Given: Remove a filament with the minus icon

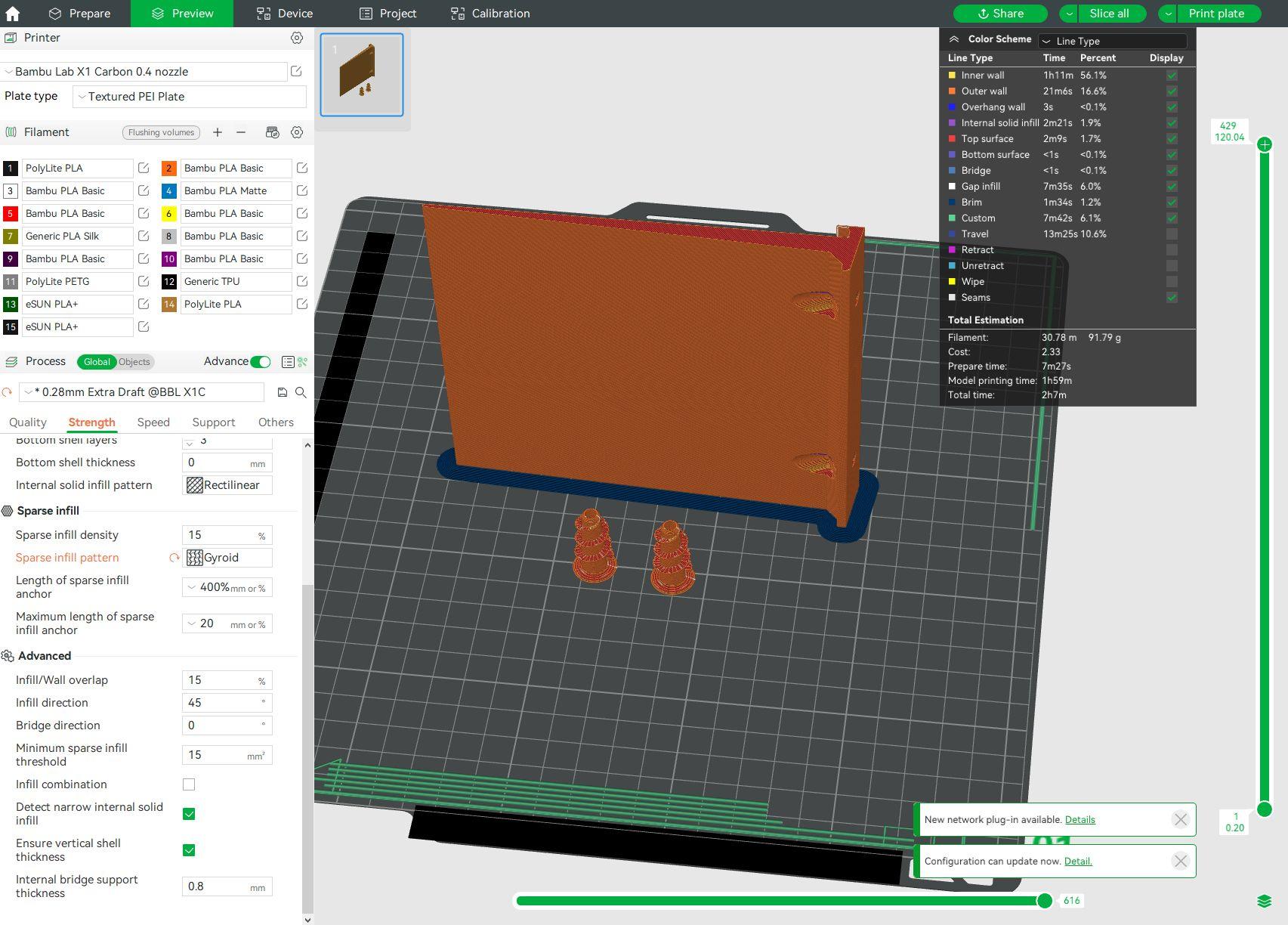Looking at the screenshot, I should point(240,132).
